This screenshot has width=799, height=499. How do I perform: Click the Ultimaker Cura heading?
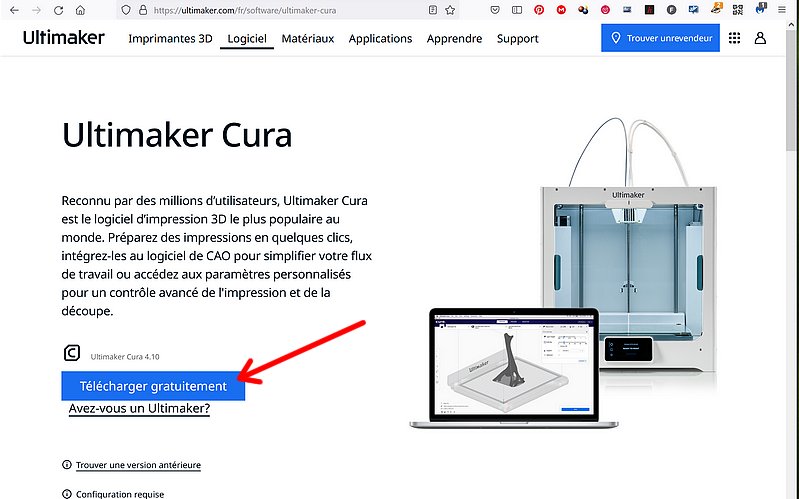[x=177, y=135]
